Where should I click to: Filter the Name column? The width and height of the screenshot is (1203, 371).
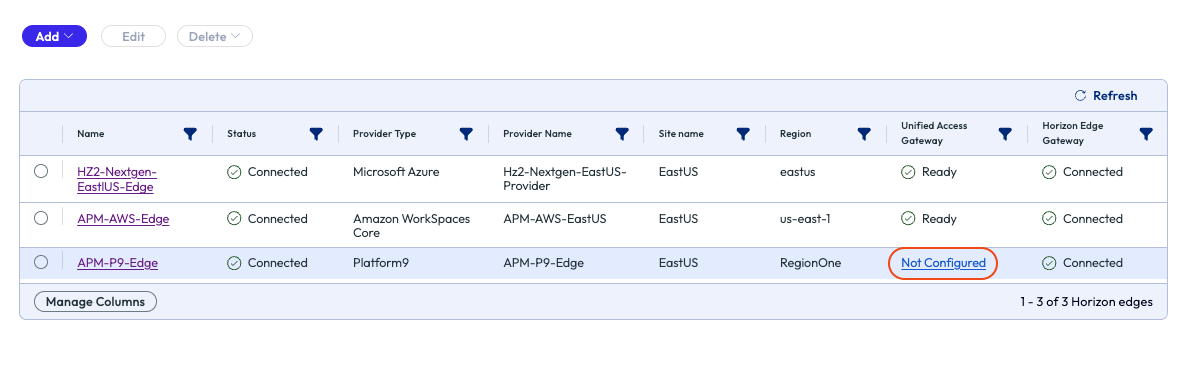pyautogui.click(x=190, y=133)
